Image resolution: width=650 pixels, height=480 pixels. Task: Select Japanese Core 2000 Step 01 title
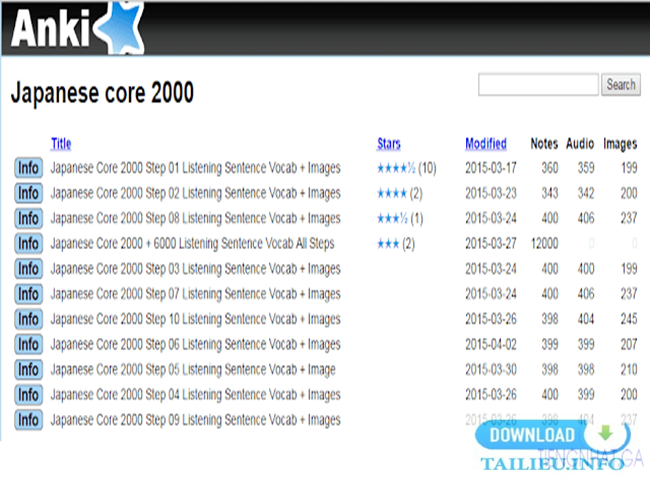pos(195,168)
